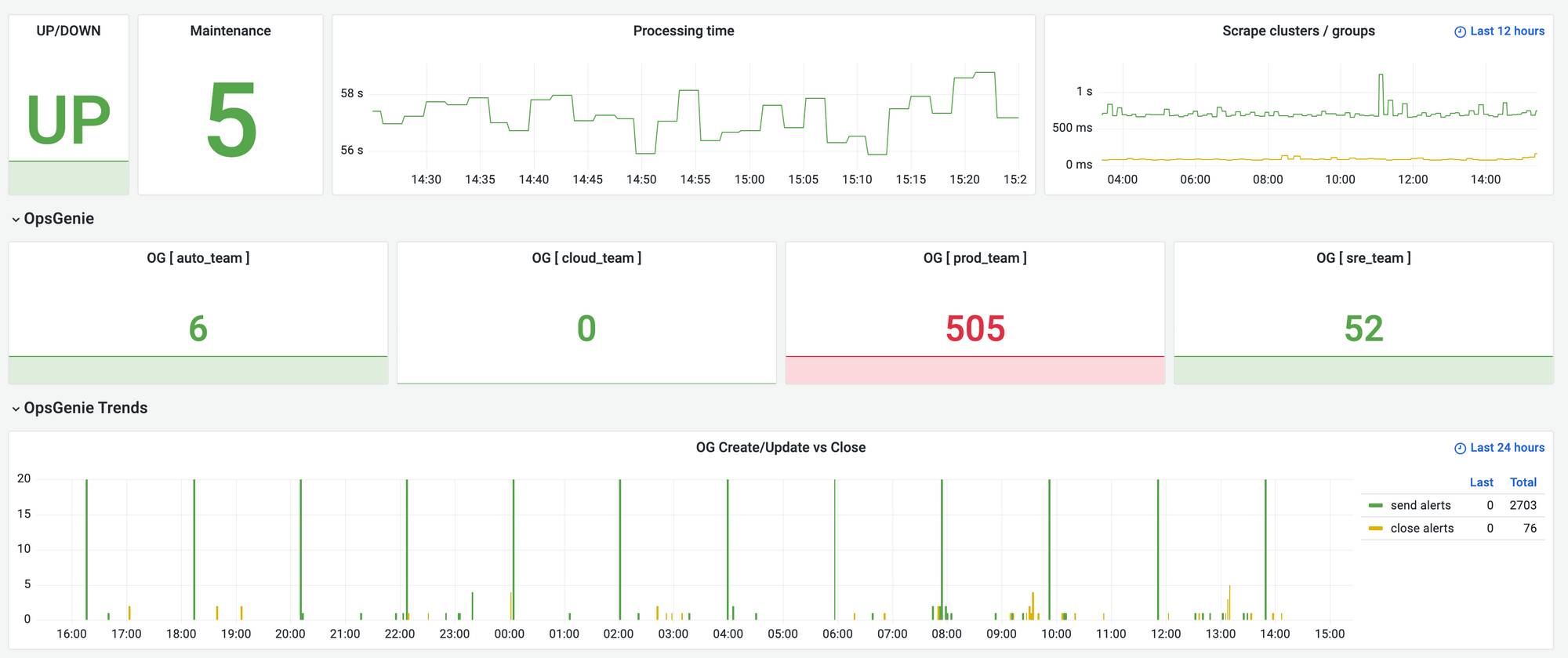The height and width of the screenshot is (658, 1568).
Task: Toggle the send alerts legend series
Action: click(1421, 506)
